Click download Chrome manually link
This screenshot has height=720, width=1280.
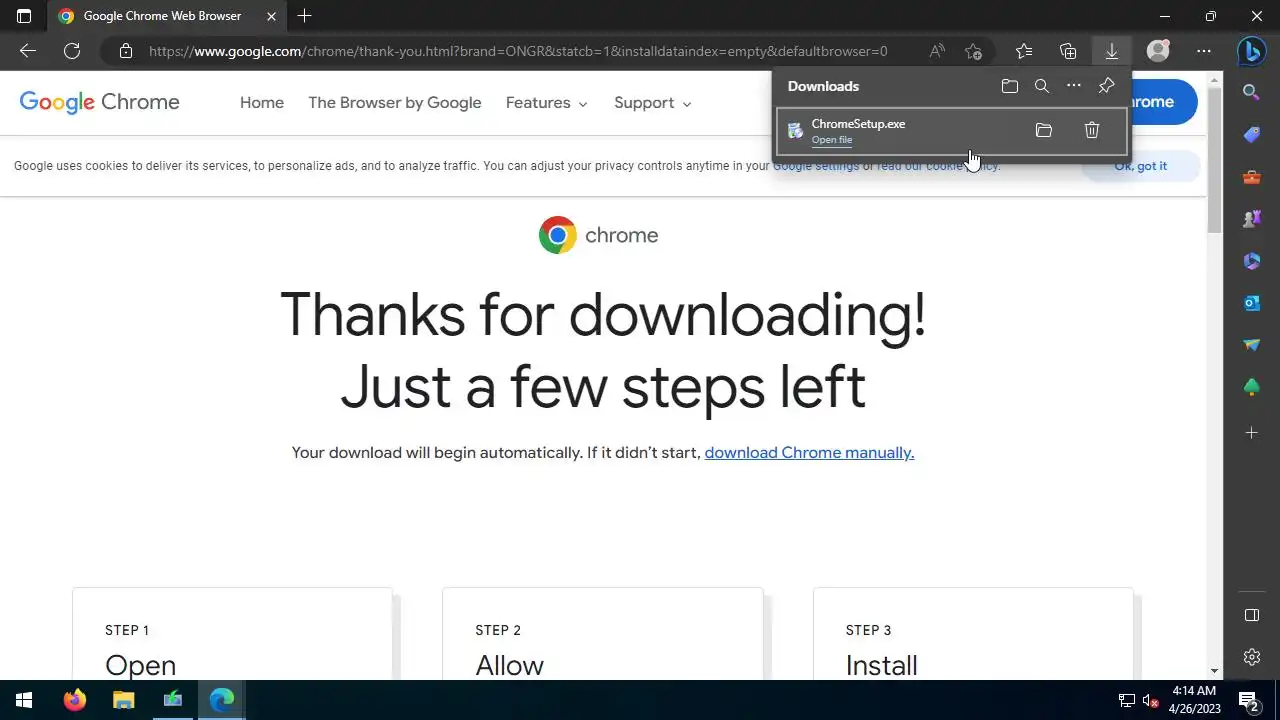(809, 453)
